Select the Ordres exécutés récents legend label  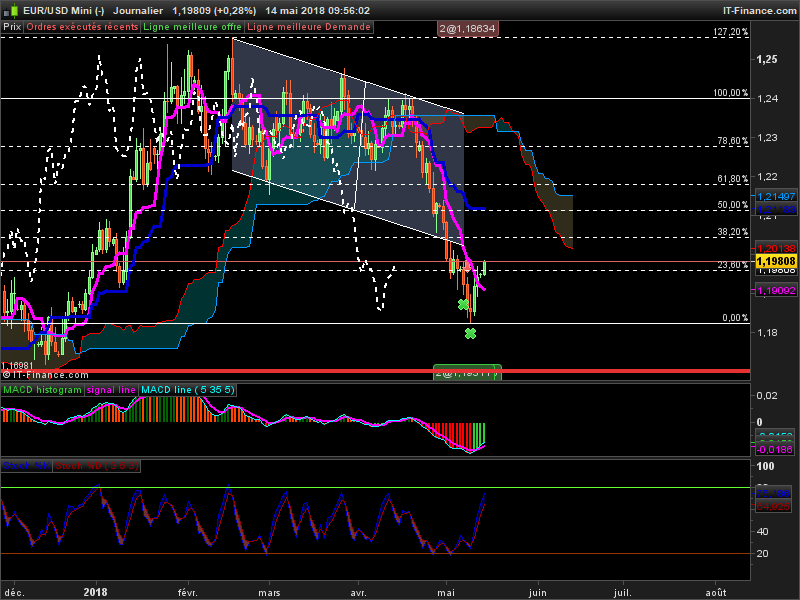tap(82, 27)
